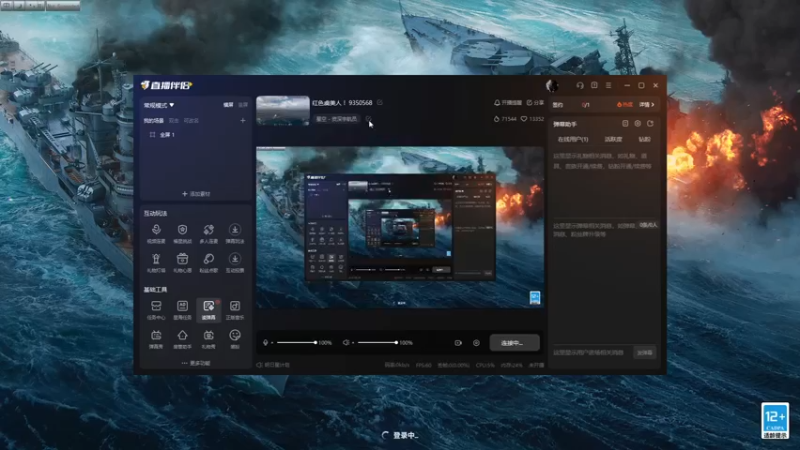Screen dimensions: 800x450
Task: Click the 开播提醒 bell notification button
Action: click(x=508, y=103)
